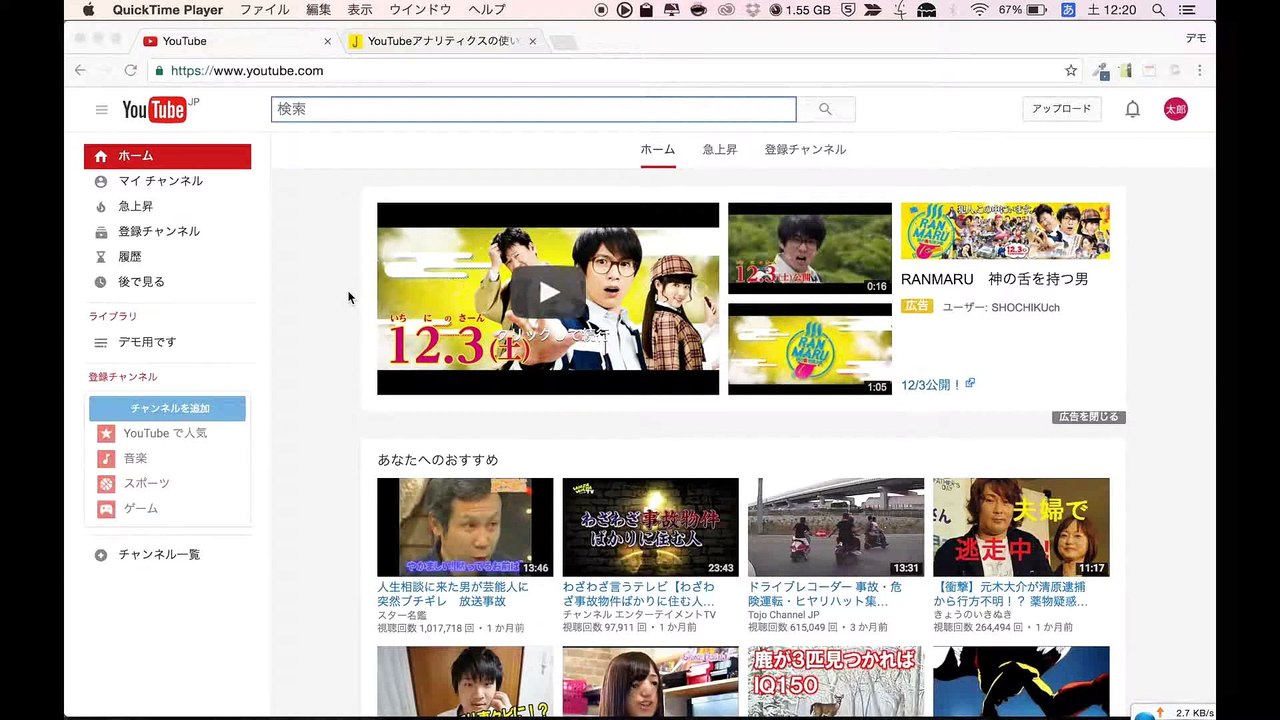Open the Tojo Channel JP channel name
Viewport: 1280px width, 720px height.
pyautogui.click(x=784, y=615)
